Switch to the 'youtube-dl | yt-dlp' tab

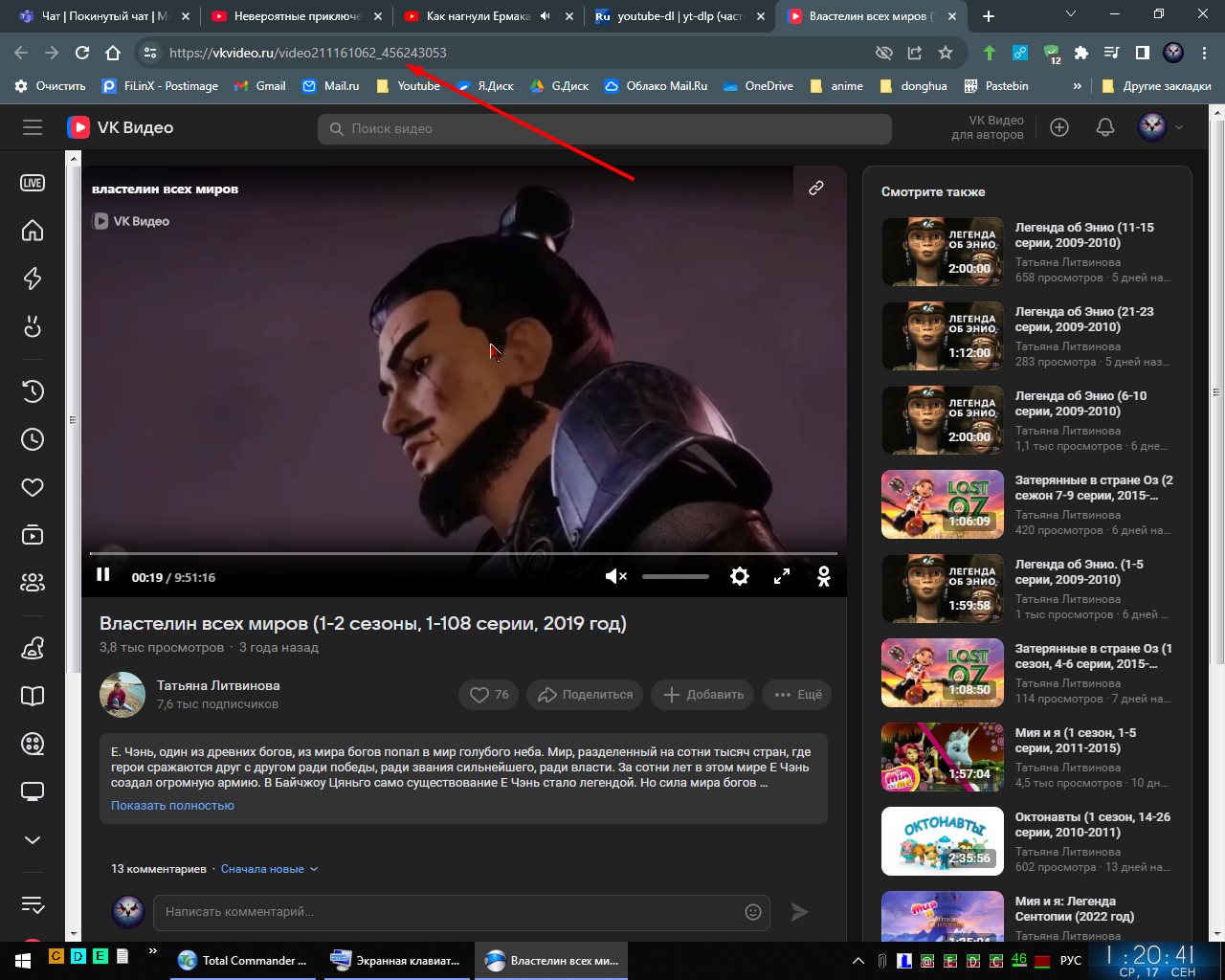pos(680,16)
